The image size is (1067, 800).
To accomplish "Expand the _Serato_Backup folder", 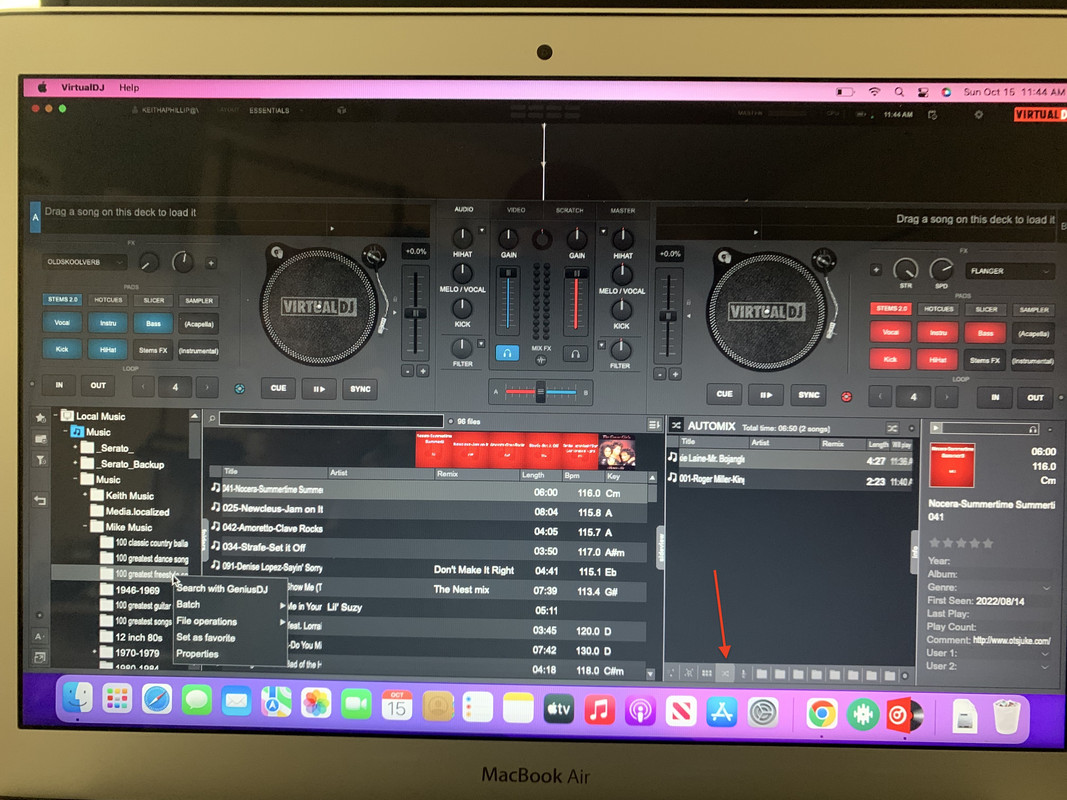I will pyautogui.click(x=76, y=463).
